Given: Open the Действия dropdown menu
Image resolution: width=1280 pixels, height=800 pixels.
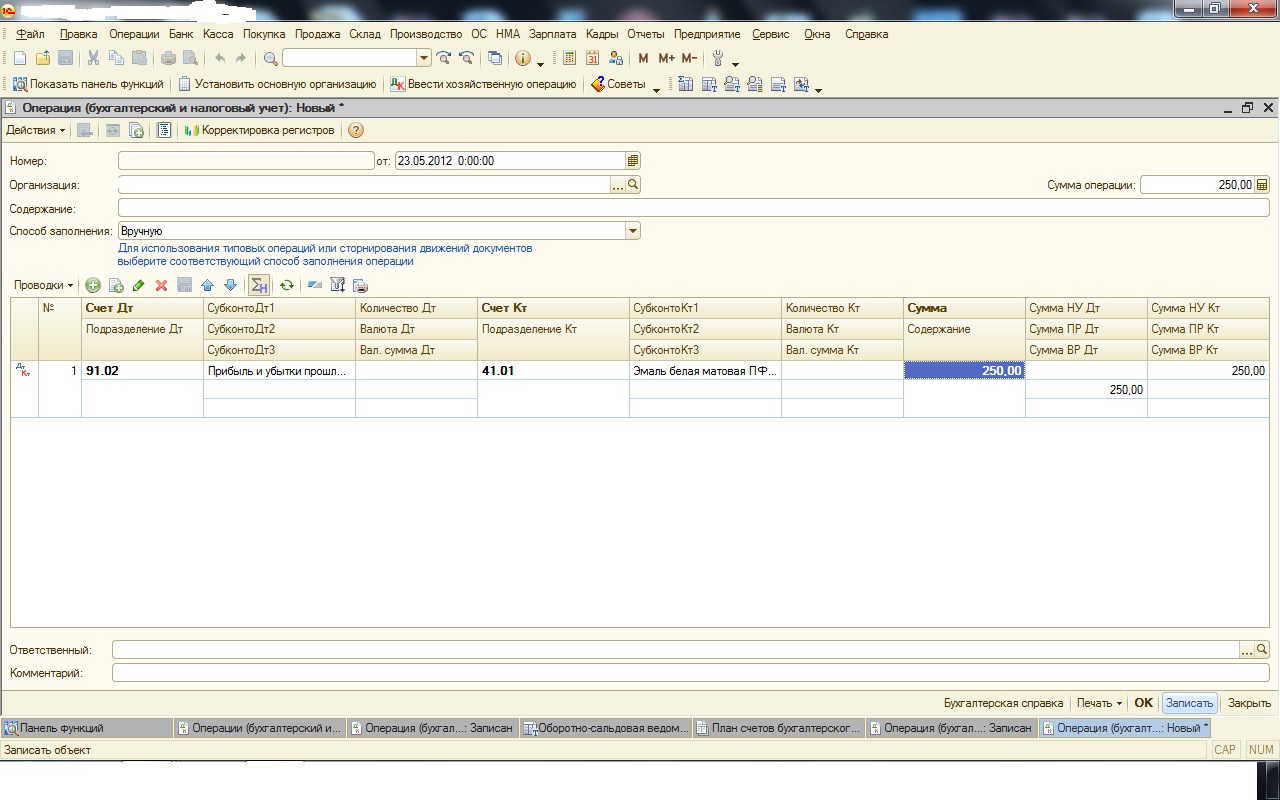Looking at the screenshot, I should coord(36,130).
